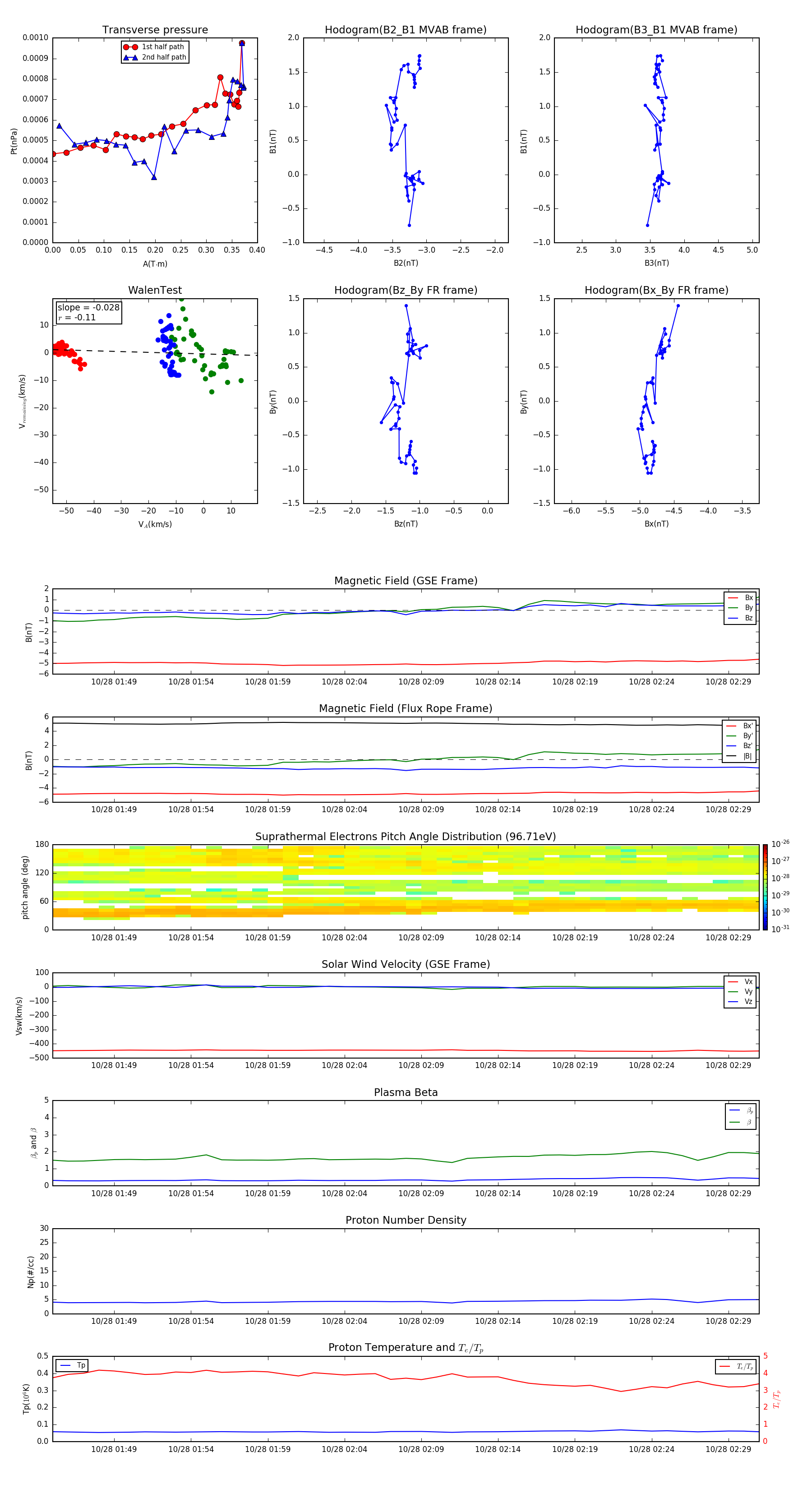
Task: Click 'V_A(km/s)' x-axis label in WalenTest
Action: tap(155, 524)
